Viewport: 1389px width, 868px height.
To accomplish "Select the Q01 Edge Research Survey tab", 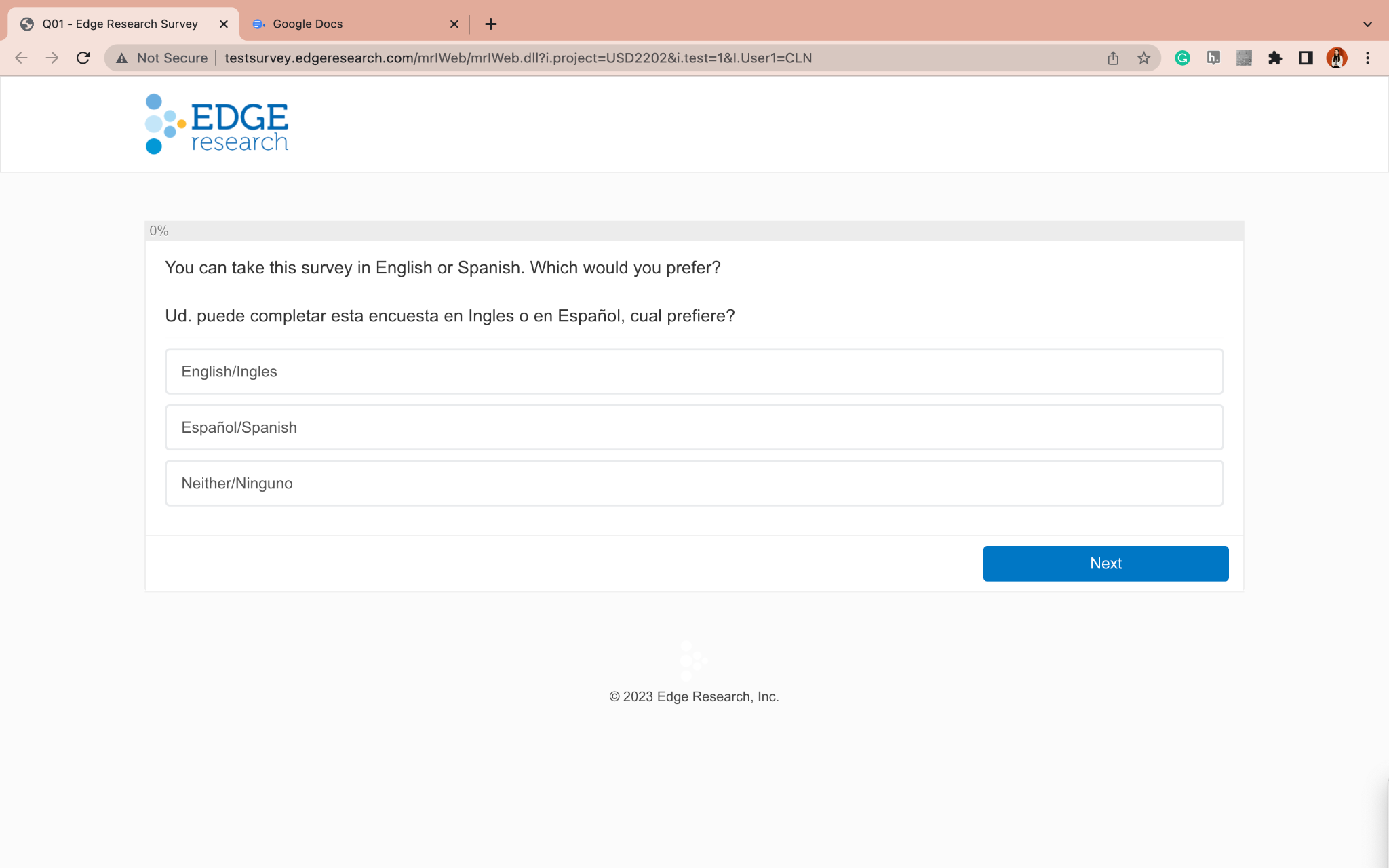I will tap(121, 24).
